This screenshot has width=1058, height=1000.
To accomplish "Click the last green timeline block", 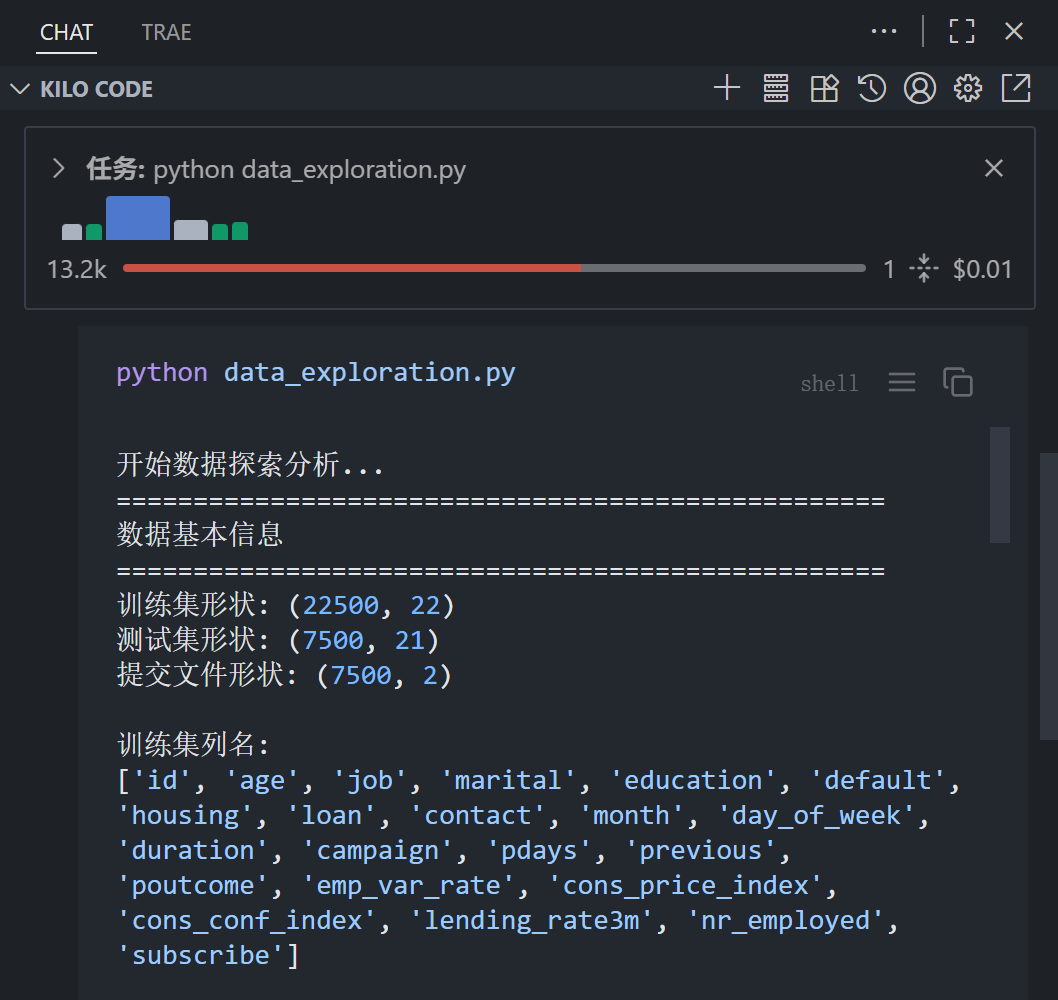I will click(x=240, y=231).
